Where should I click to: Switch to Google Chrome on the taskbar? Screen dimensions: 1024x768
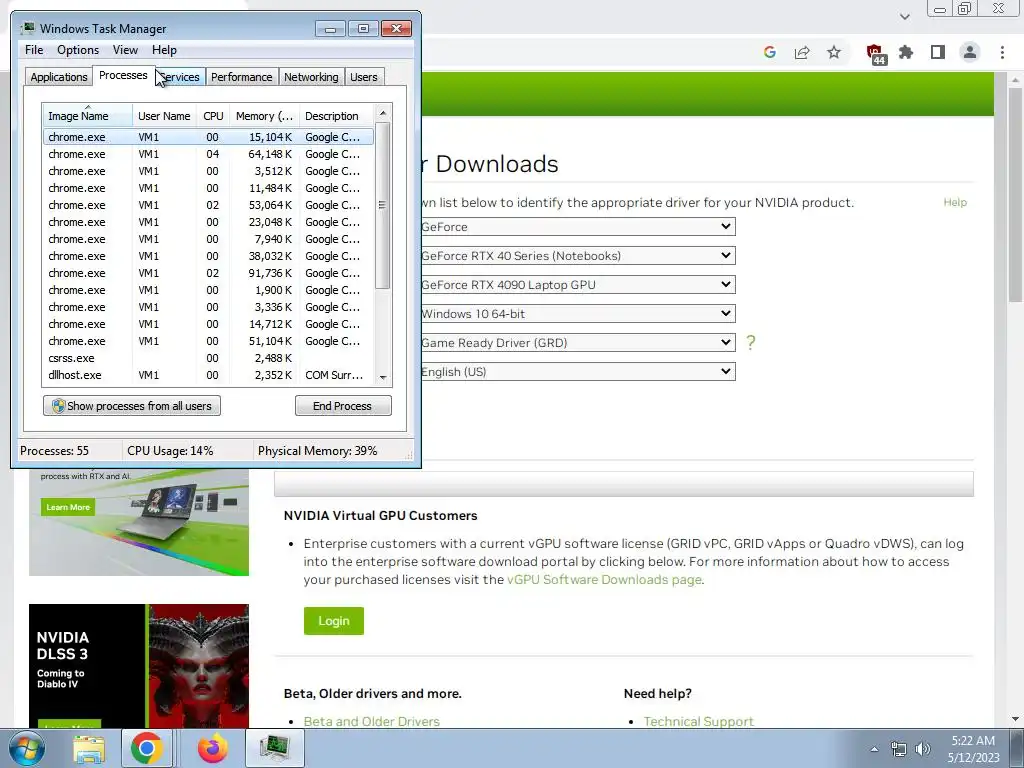(146, 749)
